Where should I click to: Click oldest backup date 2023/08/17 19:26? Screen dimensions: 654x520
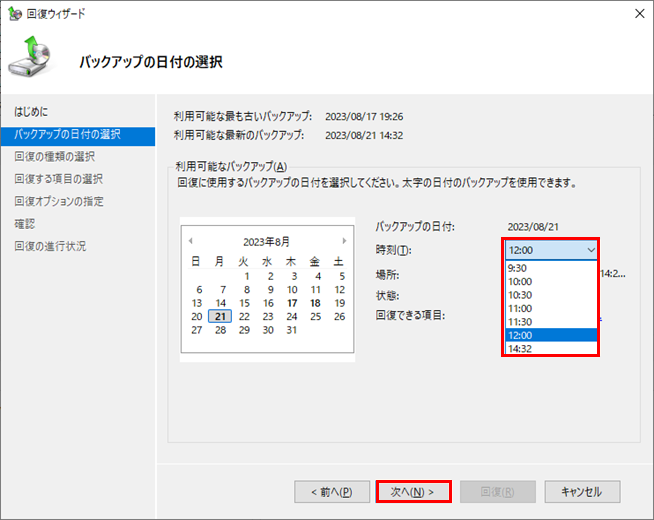tap(364, 116)
